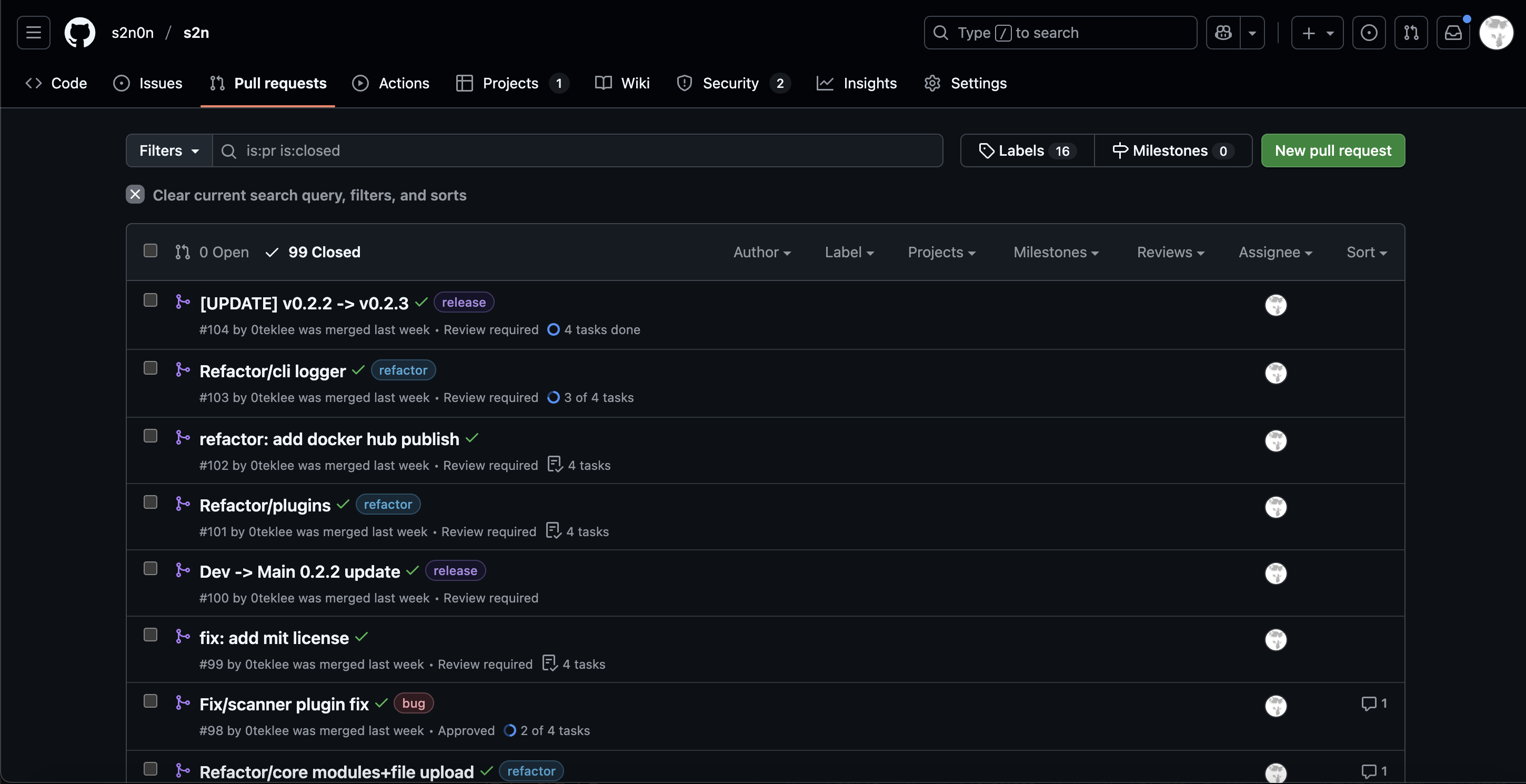Expand the Filters dropdown
The width and height of the screenshot is (1526, 784).
point(168,150)
